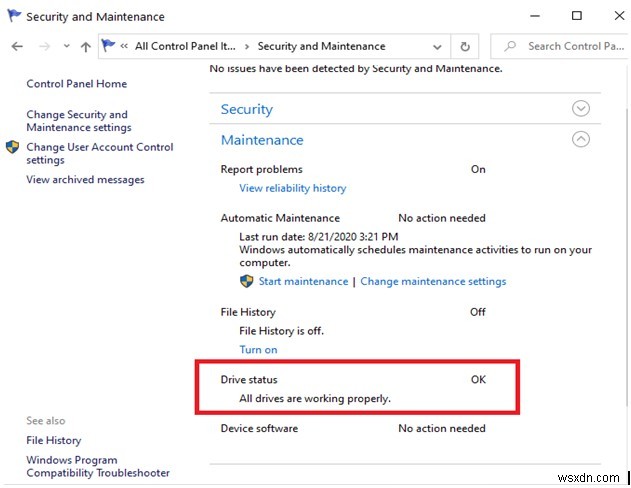Open Change User Account Control settings
This screenshot has width=631, height=488.
(x=100, y=153)
